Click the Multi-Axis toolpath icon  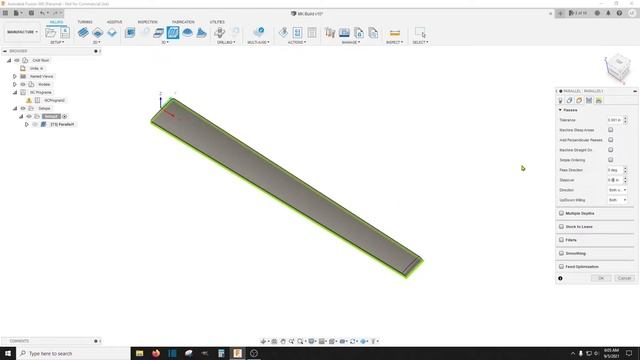(x=258, y=33)
